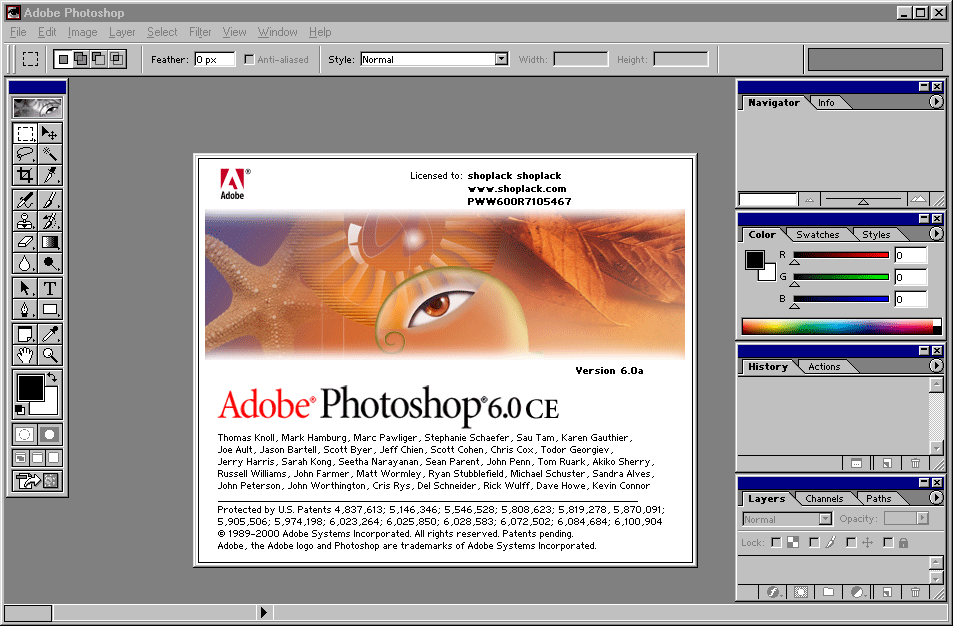
Task: Click the Navigator zoom slider
Action: click(x=863, y=199)
